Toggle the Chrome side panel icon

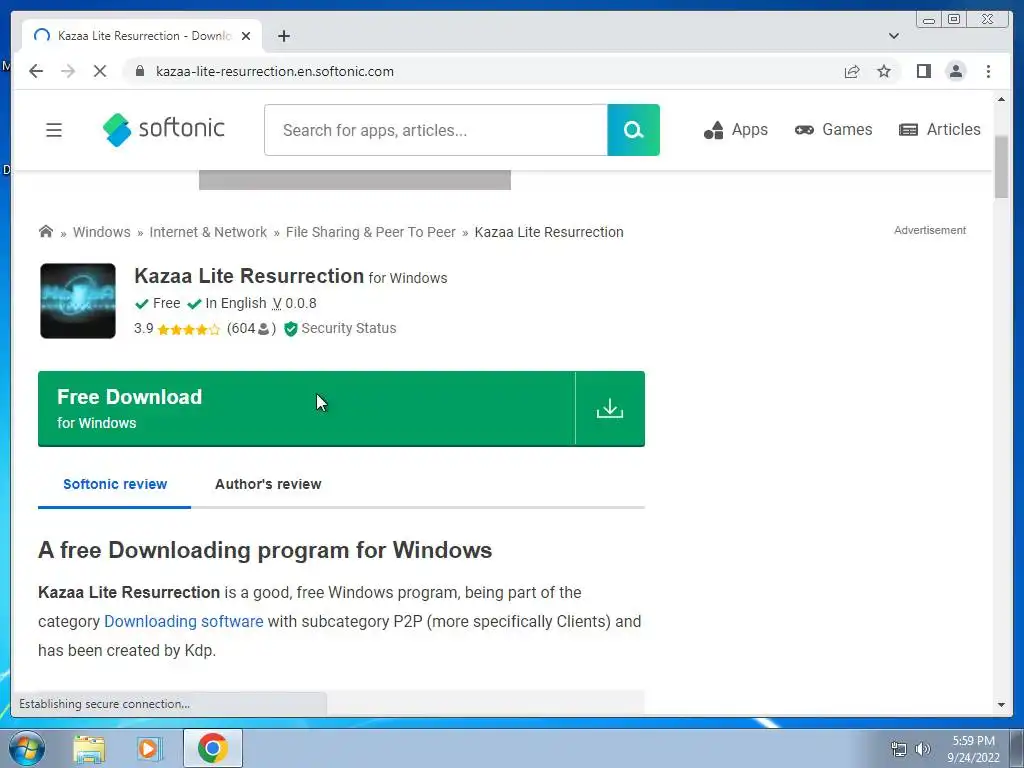[923, 71]
